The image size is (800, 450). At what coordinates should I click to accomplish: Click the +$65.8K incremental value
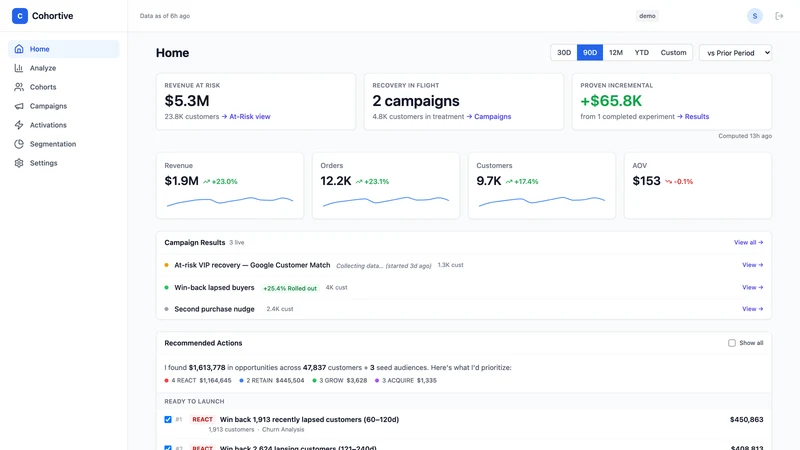coord(611,101)
